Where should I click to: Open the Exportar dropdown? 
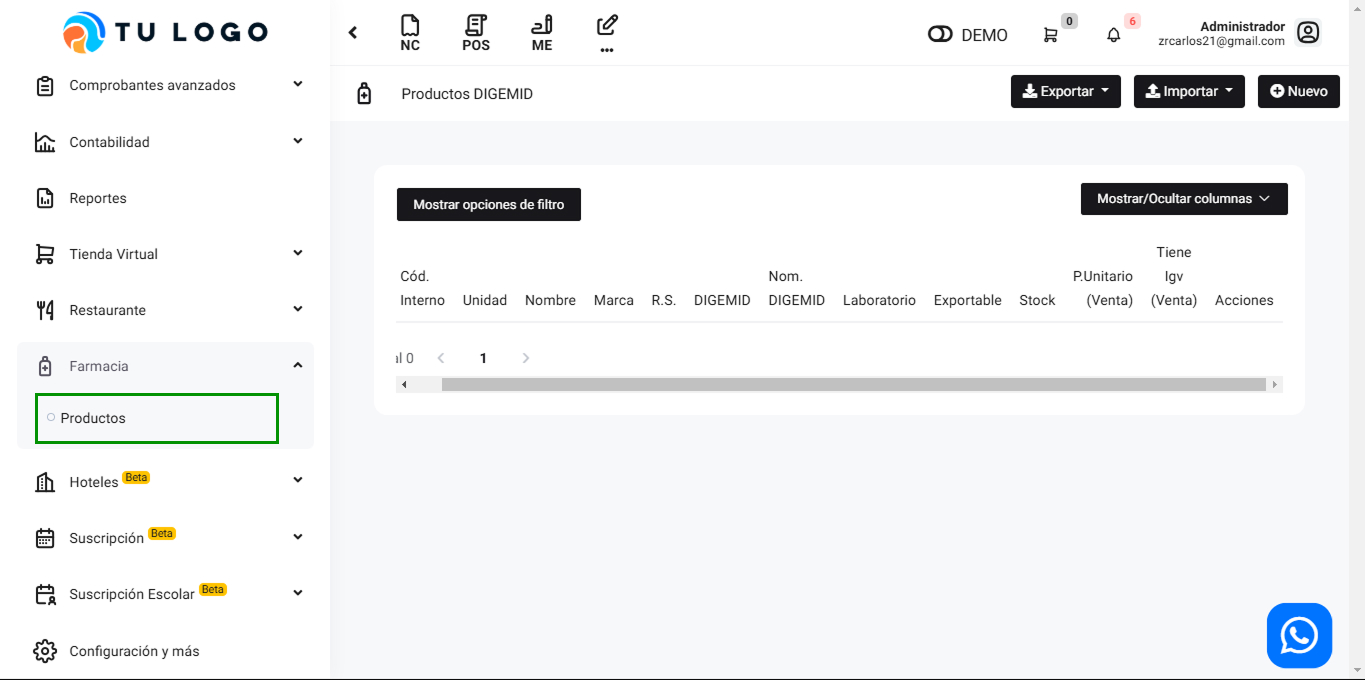pos(1065,91)
